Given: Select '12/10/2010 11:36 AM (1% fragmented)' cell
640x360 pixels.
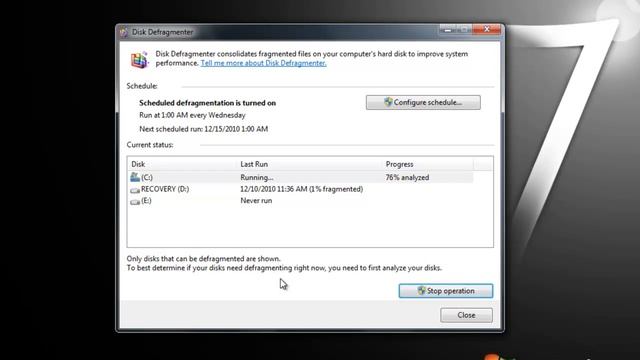Looking at the screenshot, I should coord(301,189).
